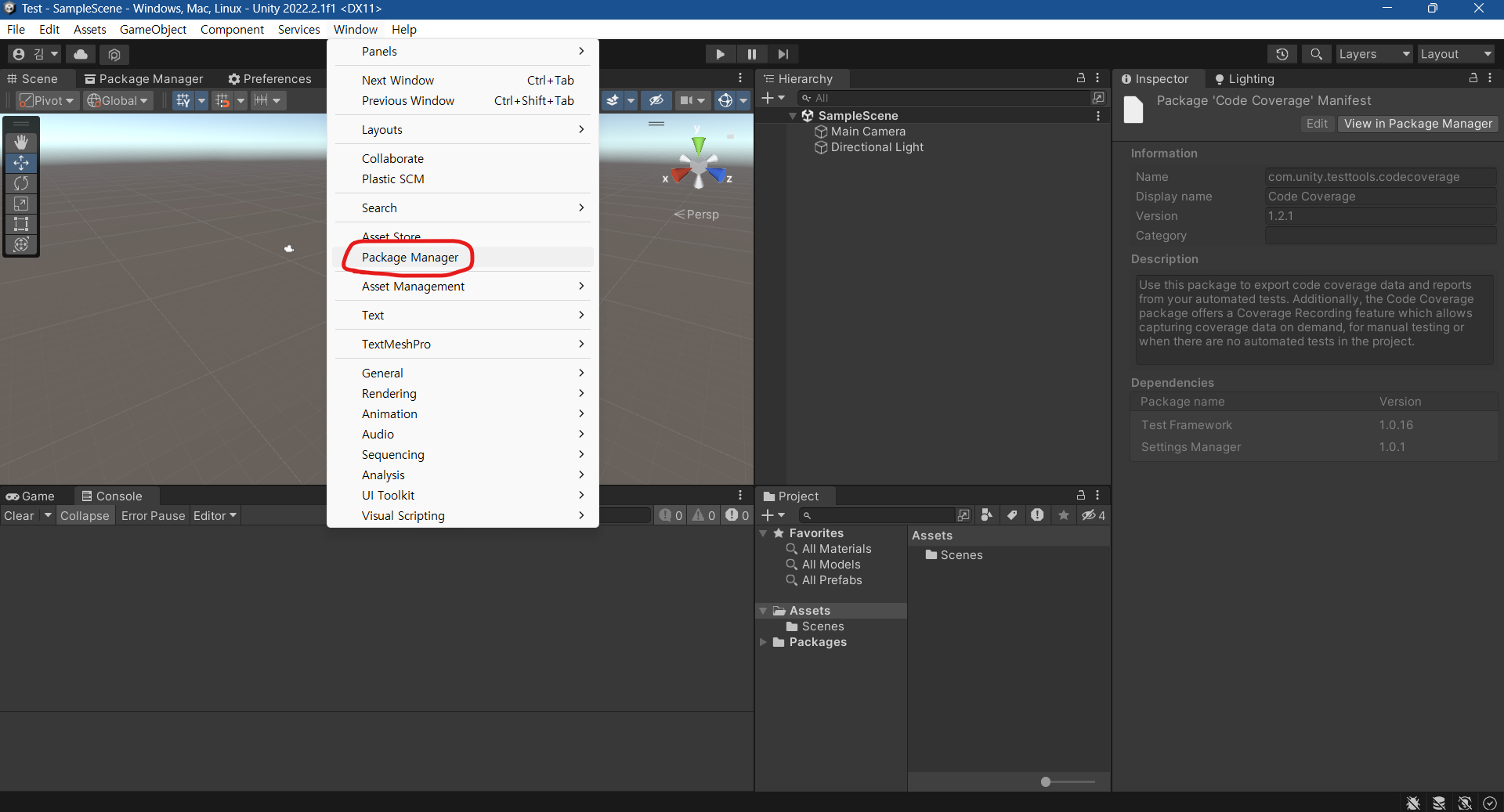Select the Move tool
This screenshot has width=1504, height=812.
21,163
